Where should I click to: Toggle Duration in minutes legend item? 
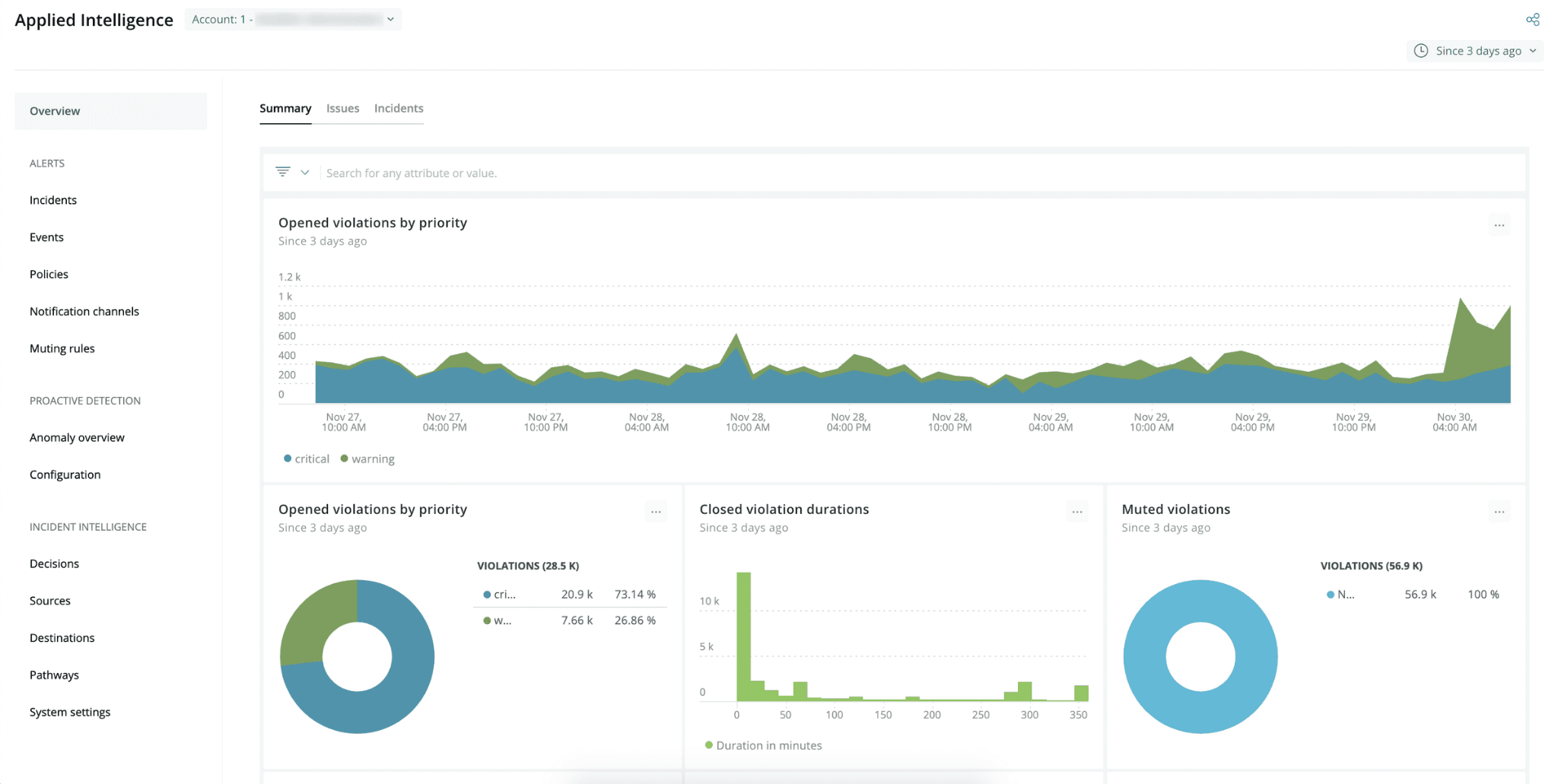[764, 745]
